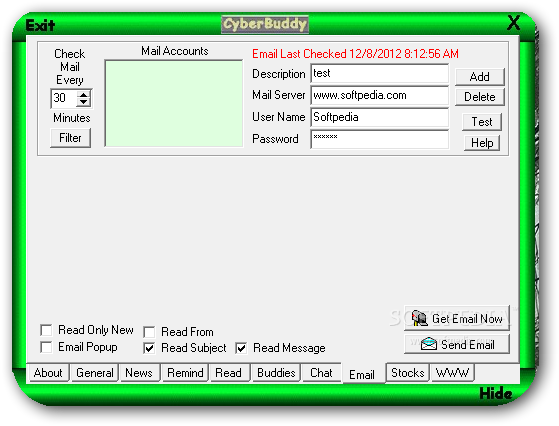The width and height of the screenshot is (559, 426).
Task: Click the Description field containing test
Action: (x=380, y=73)
